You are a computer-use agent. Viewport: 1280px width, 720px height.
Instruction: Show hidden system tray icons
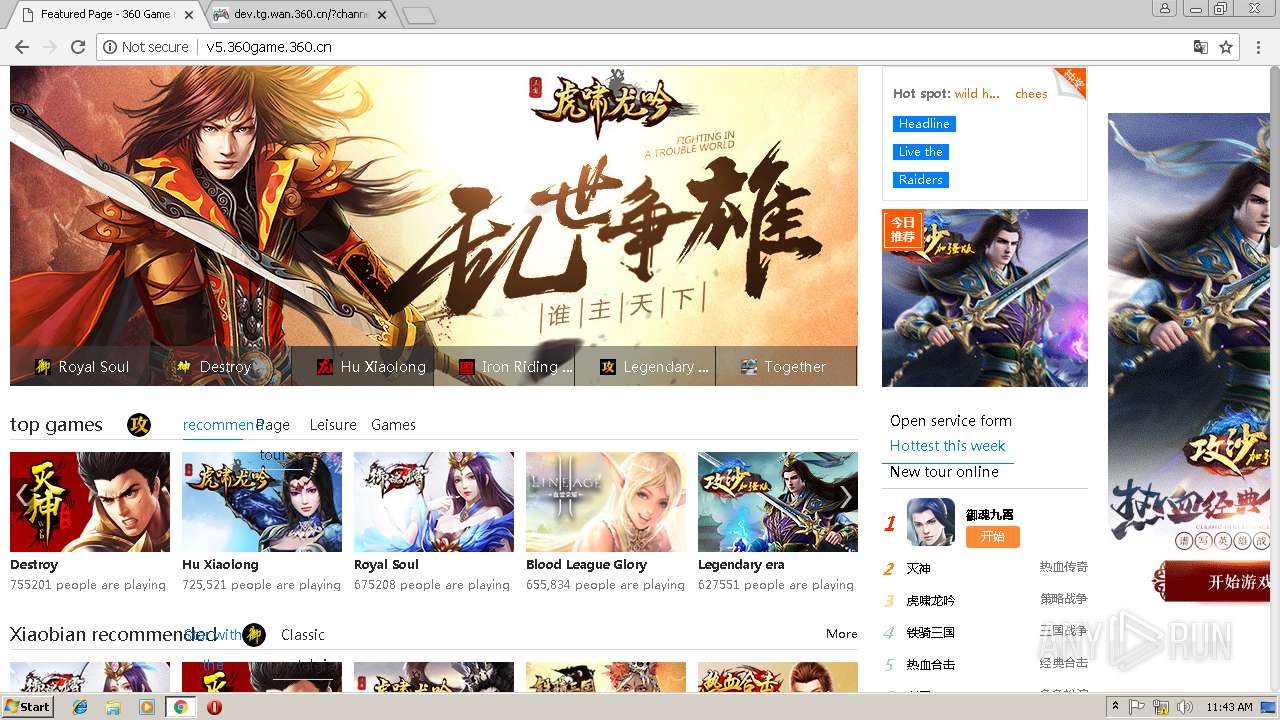click(1116, 707)
